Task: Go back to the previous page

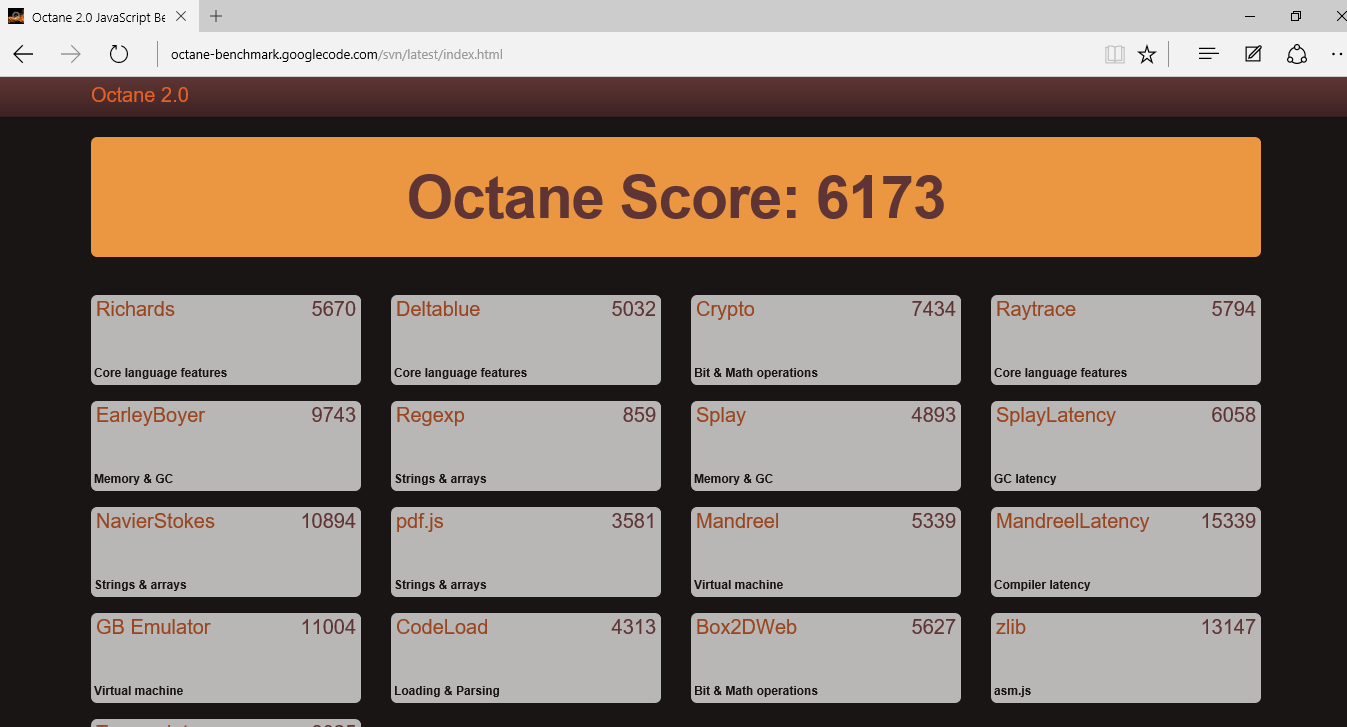Action: tap(23, 54)
